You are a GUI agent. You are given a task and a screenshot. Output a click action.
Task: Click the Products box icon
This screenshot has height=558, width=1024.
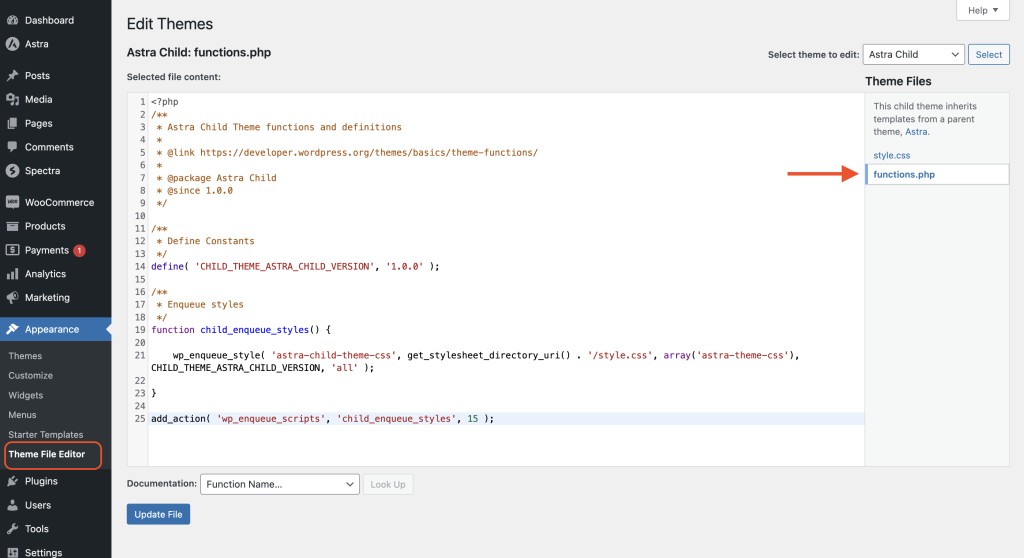click(12, 226)
